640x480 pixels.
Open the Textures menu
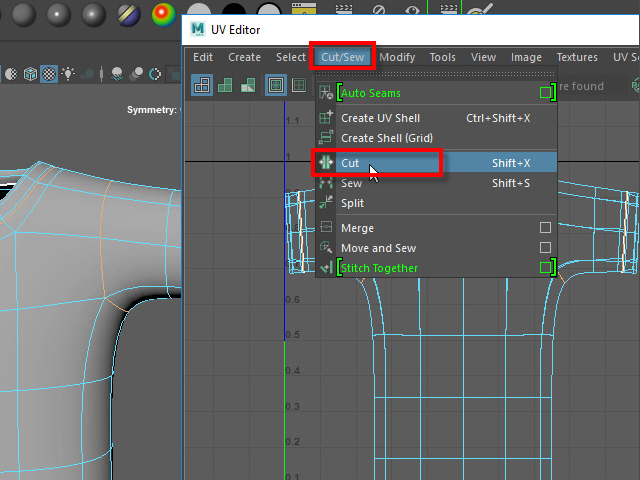click(577, 57)
